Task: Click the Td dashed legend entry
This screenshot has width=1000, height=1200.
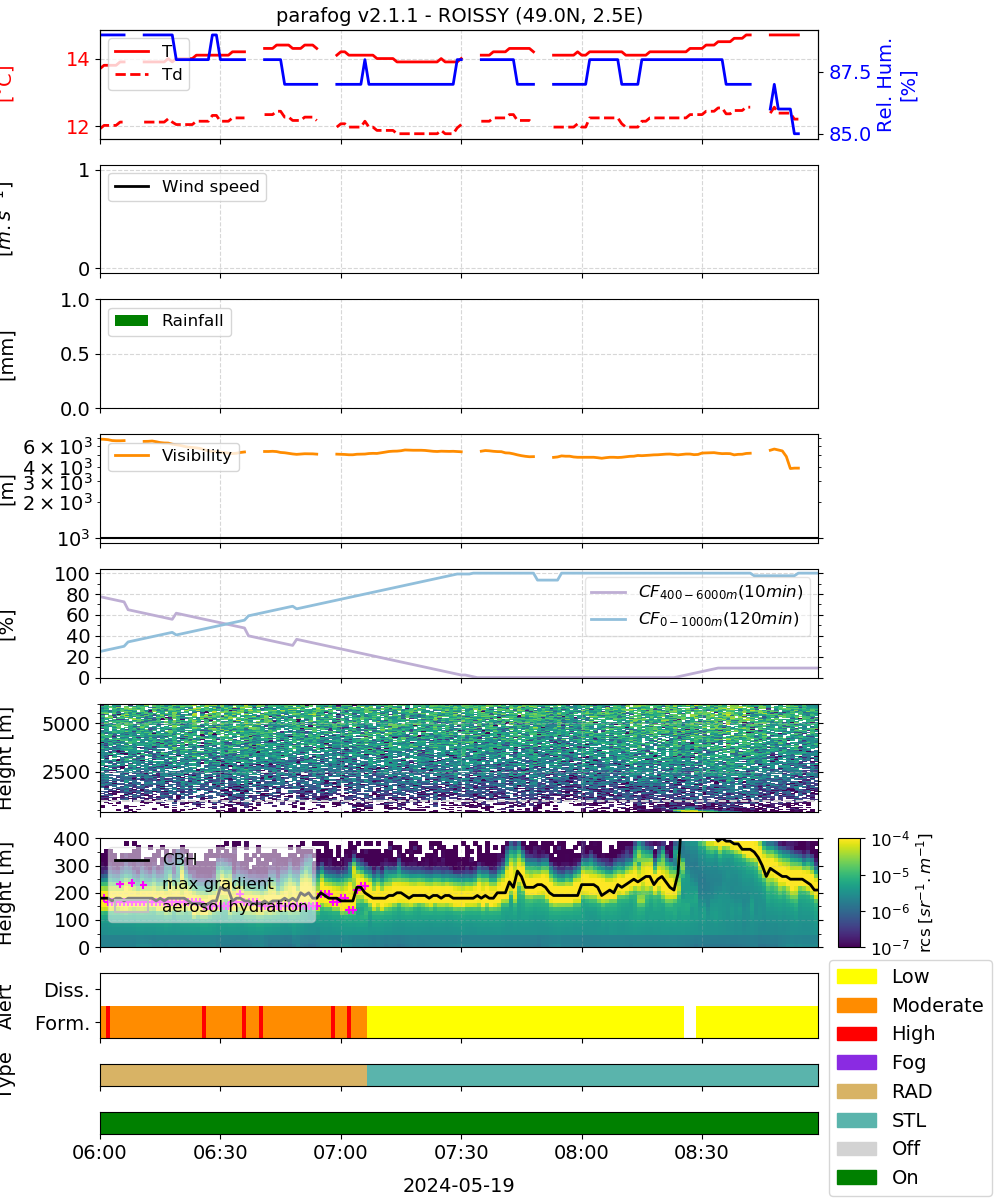Action: pos(149,74)
